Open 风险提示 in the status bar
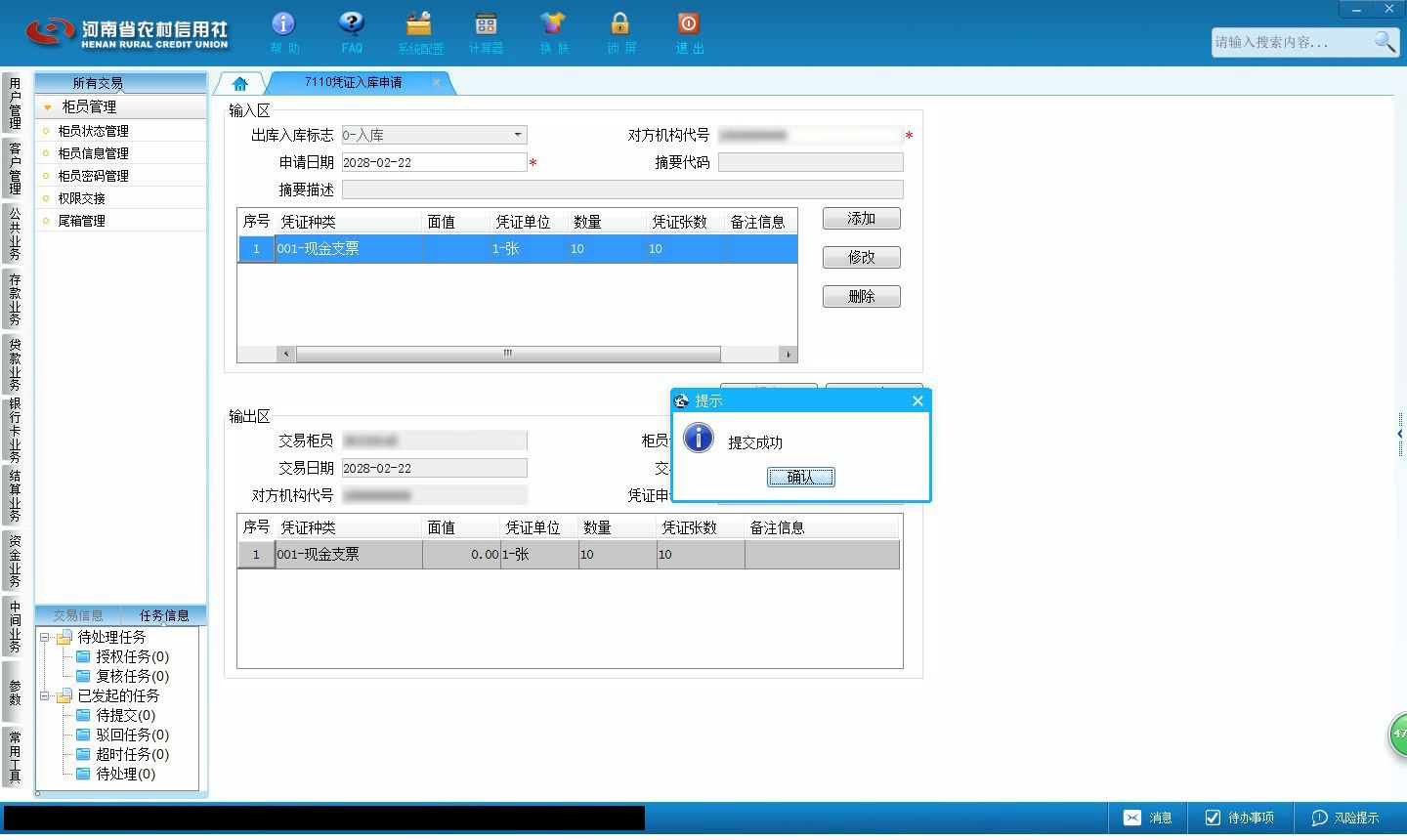 (x=1344, y=818)
